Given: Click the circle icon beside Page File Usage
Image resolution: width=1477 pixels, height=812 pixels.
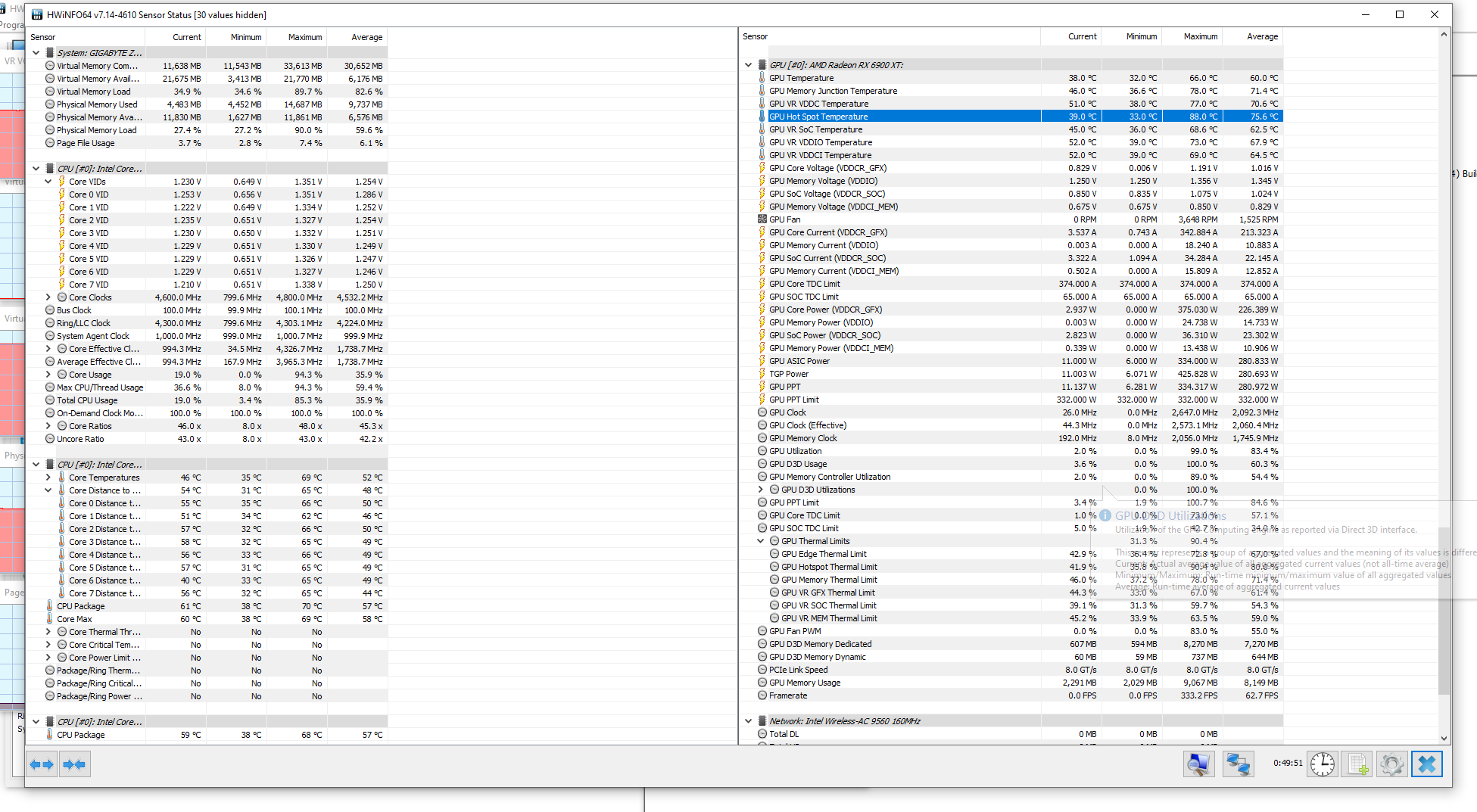Looking at the screenshot, I should (x=50, y=143).
